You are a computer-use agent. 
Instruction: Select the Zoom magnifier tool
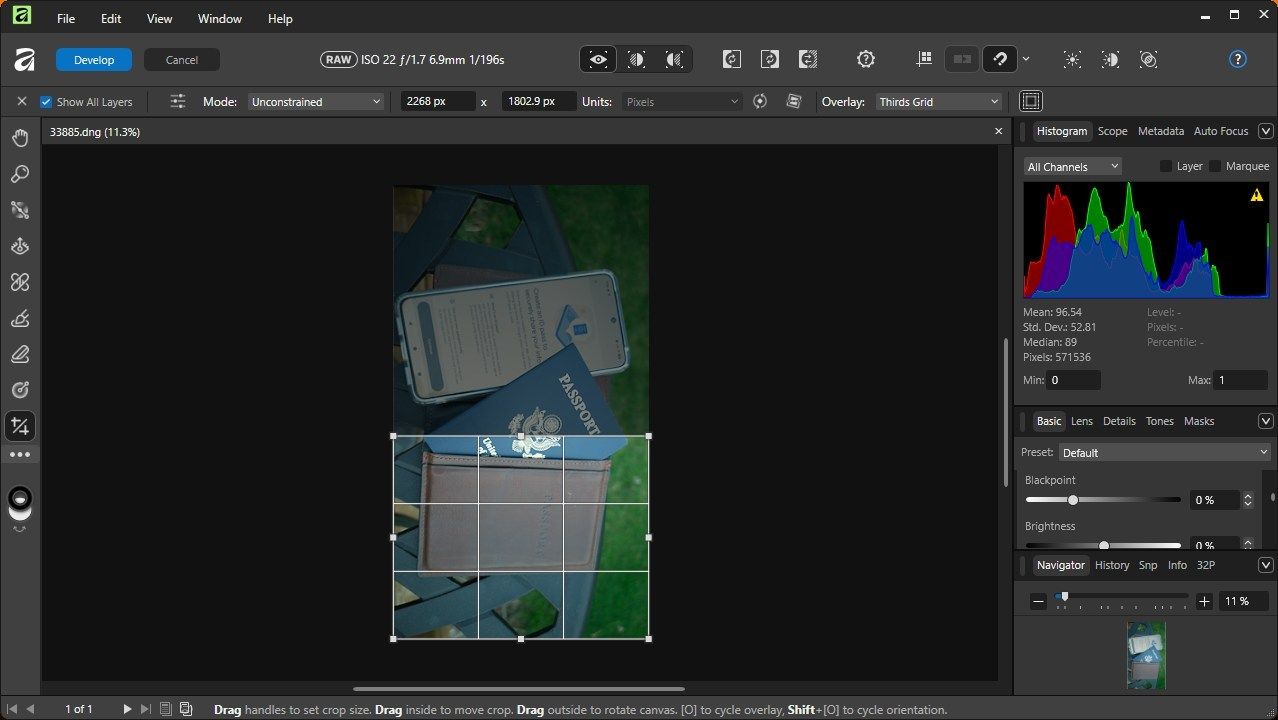click(x=20, y=174)
